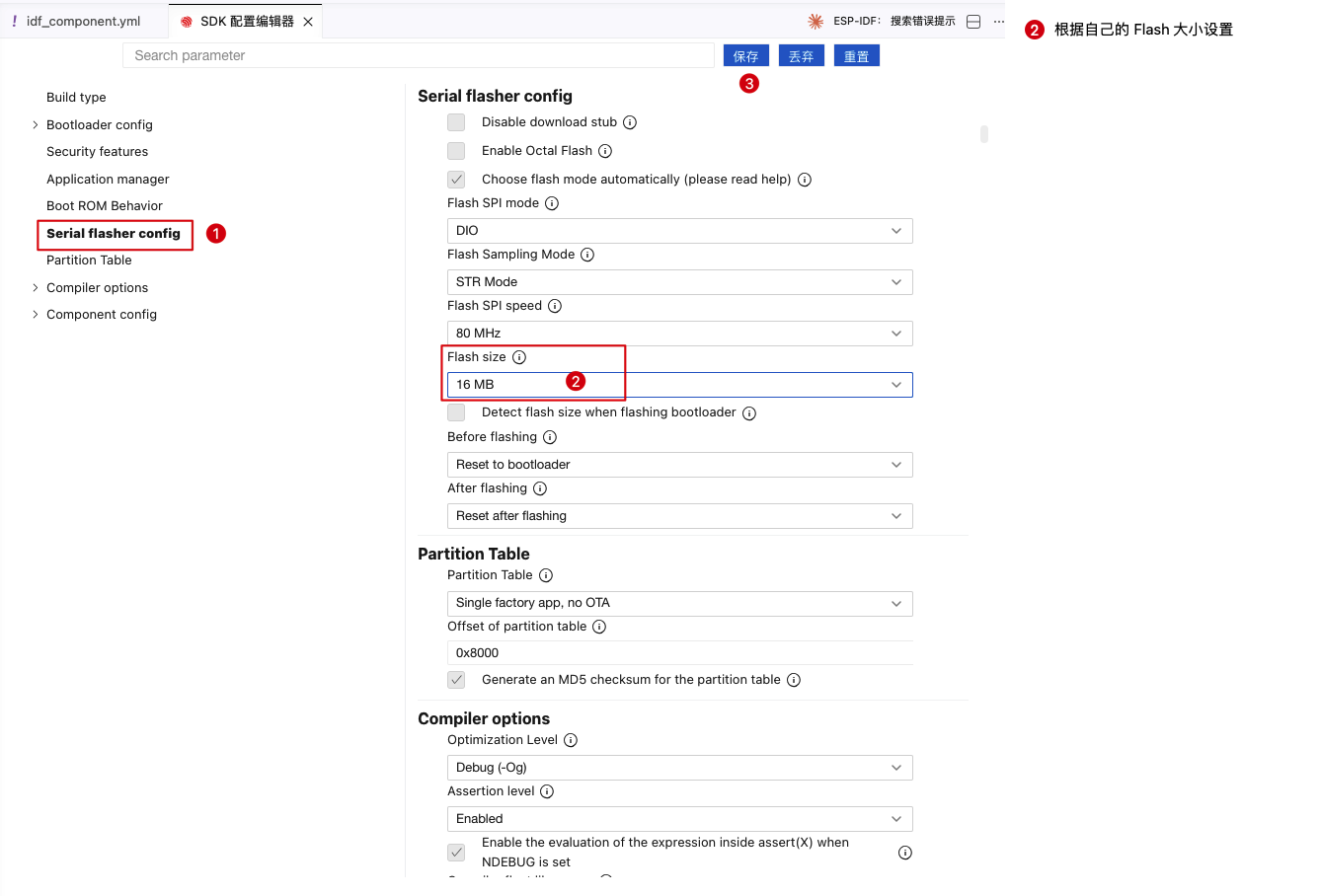Screen dimensions: 1321x896
Task: Open the more actions ellipsis menu
Action: click(x=999, y=22)
